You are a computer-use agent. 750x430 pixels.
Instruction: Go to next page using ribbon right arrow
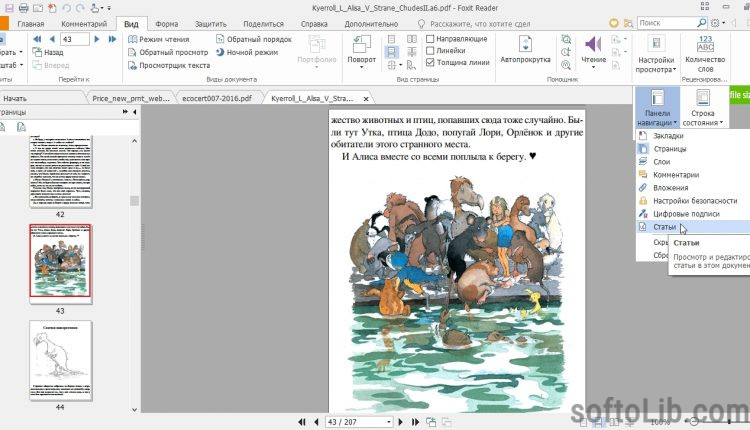click(x=97, y=39)
